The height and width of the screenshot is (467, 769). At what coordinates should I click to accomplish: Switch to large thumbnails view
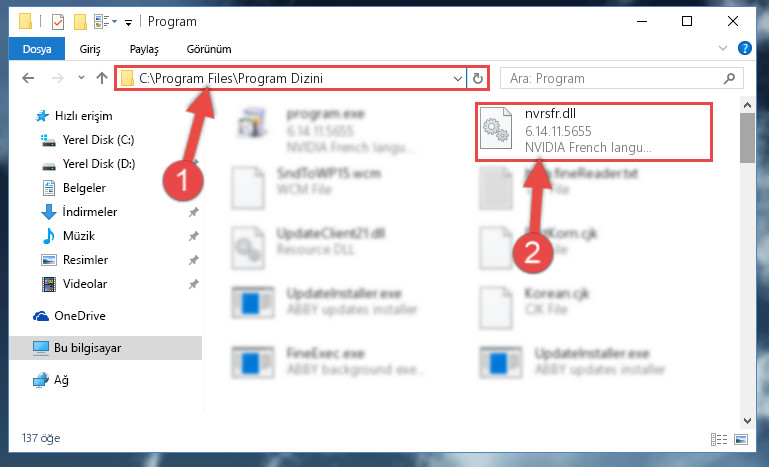click(741, 439)
